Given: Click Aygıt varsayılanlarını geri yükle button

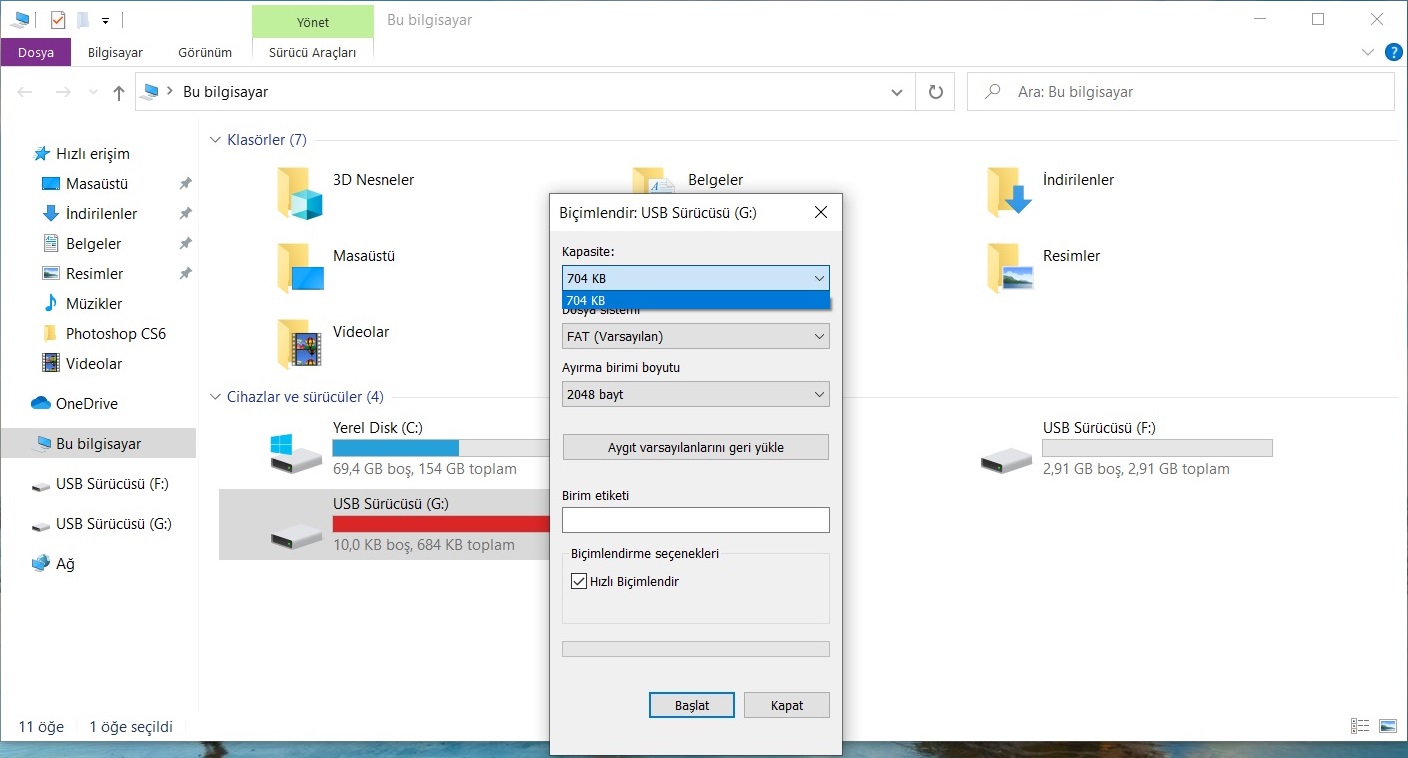Looking at the screenshot, I should pyautogui.click(x=696, y=447).
